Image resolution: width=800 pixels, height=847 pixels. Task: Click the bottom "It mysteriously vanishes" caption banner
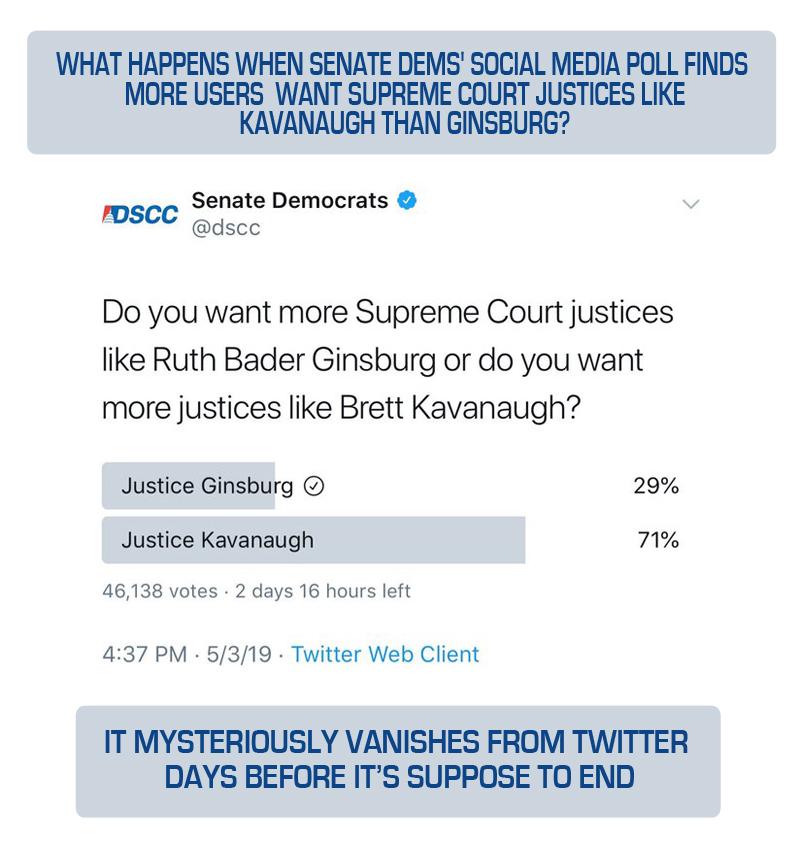coord(397,760)
